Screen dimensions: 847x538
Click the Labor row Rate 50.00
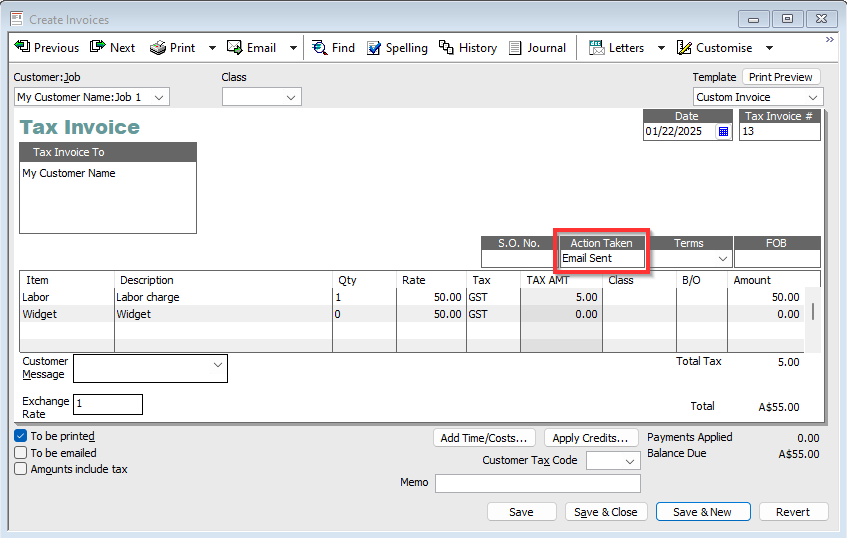431,297
